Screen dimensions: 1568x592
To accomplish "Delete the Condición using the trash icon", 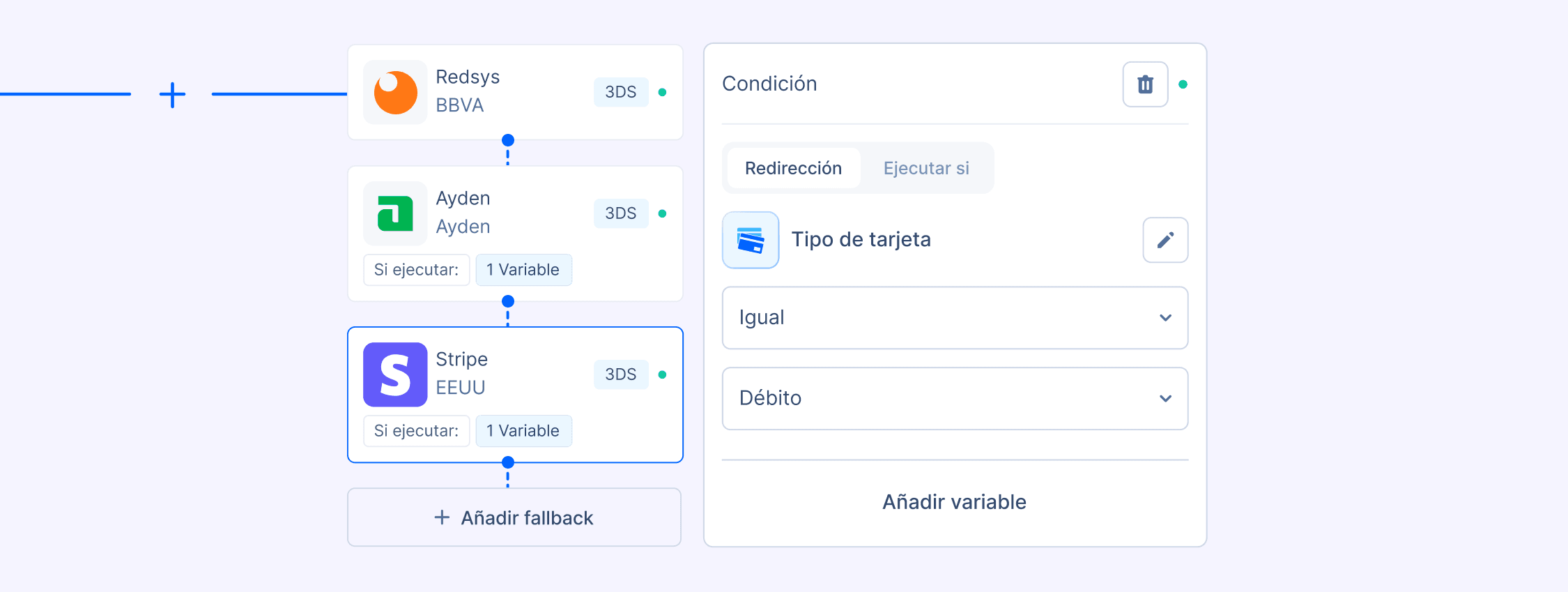I will point(1145,84).
